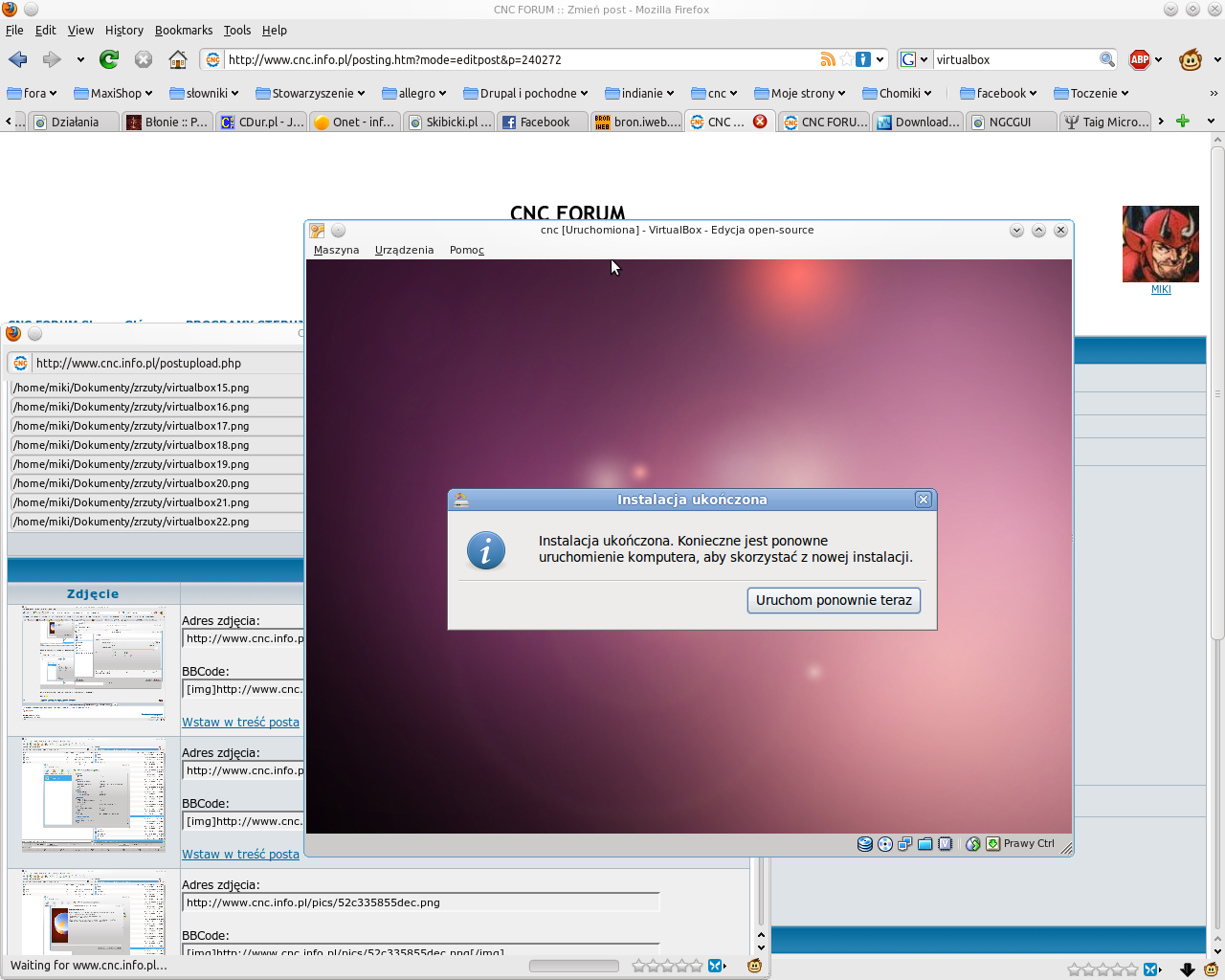
Task: Open the fora bookmarks folder
Action: (x=32, y=93)
